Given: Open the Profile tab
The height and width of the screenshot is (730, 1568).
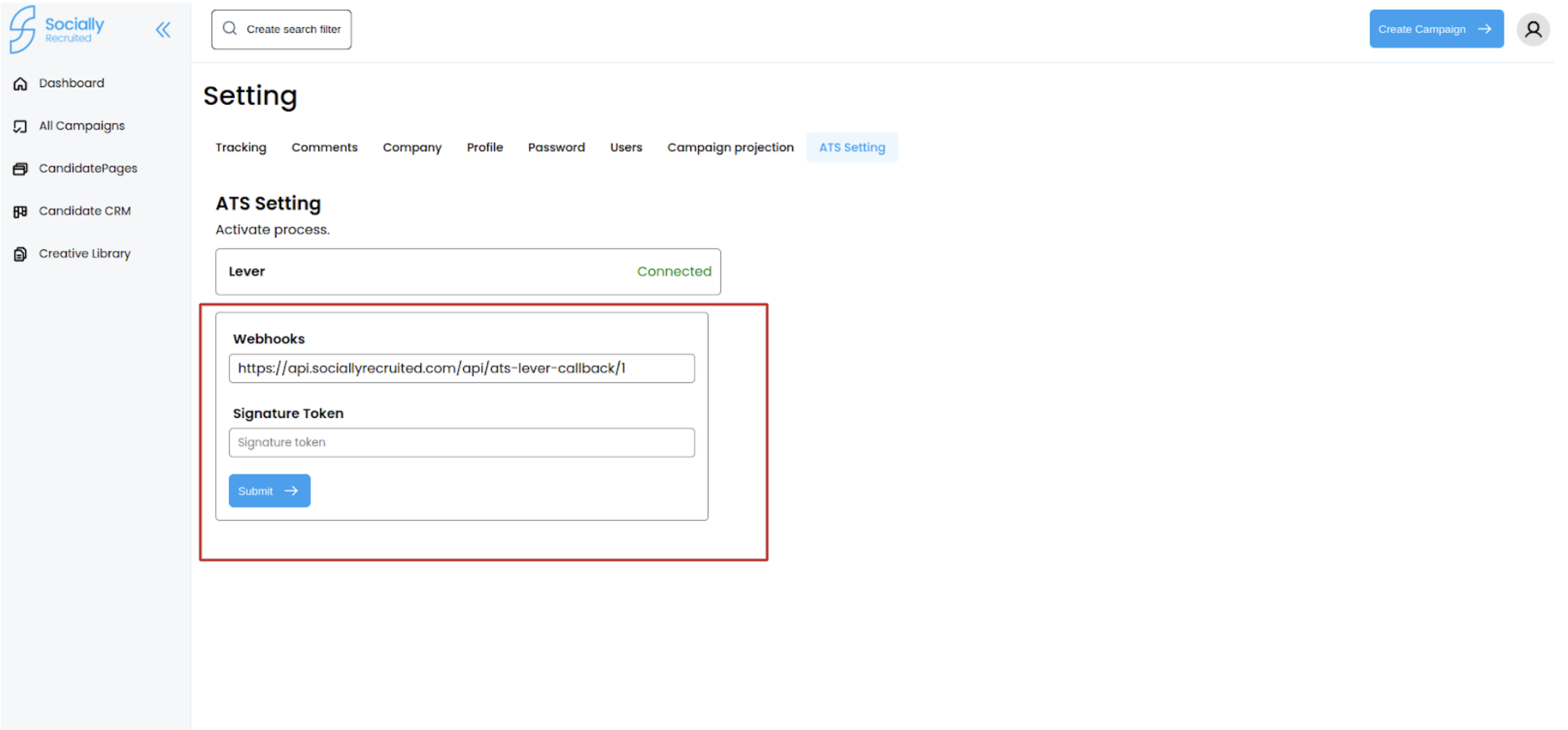Looking at the screenshot, I should 485,147.
